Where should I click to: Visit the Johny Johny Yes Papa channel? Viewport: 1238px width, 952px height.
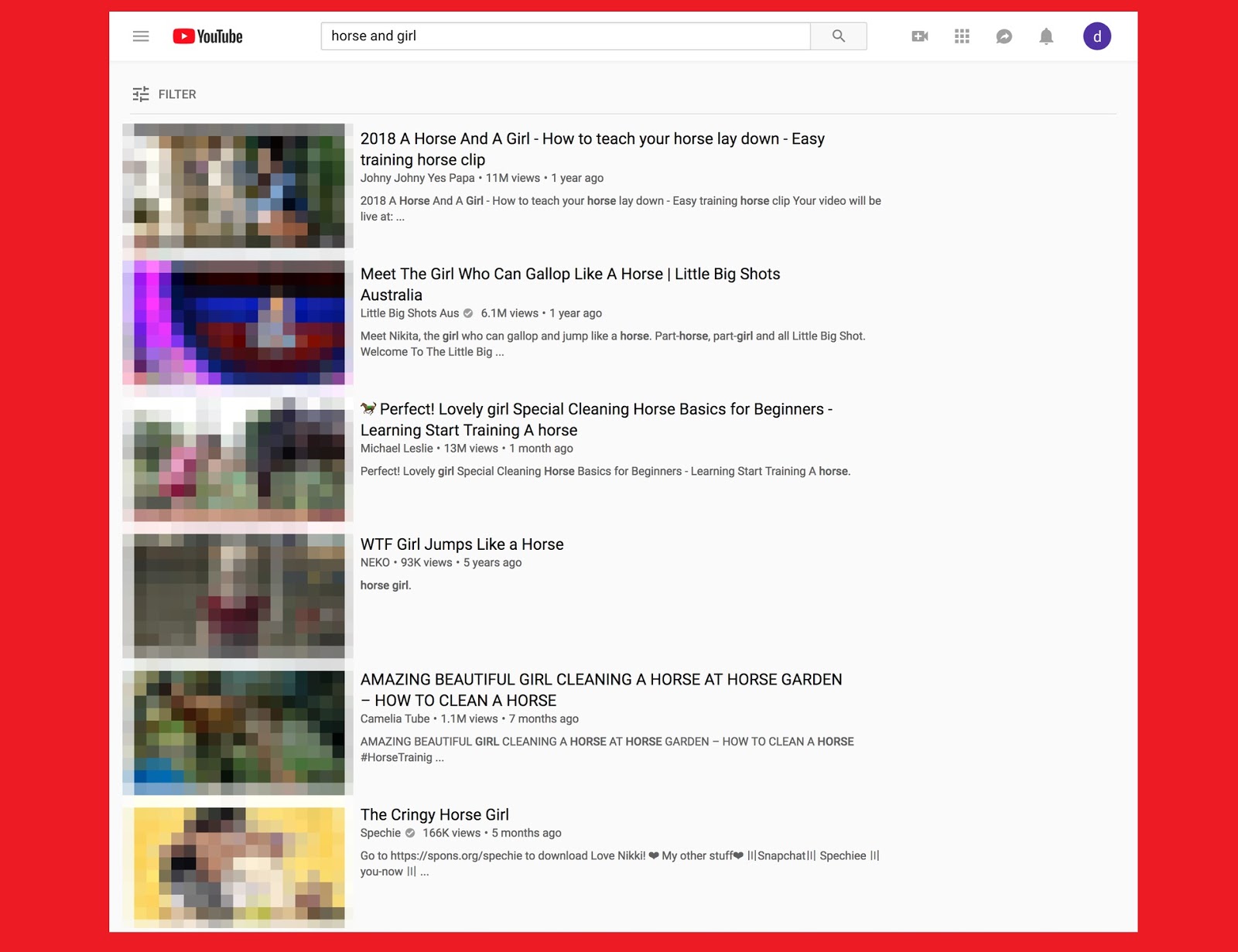coord(418,178)
